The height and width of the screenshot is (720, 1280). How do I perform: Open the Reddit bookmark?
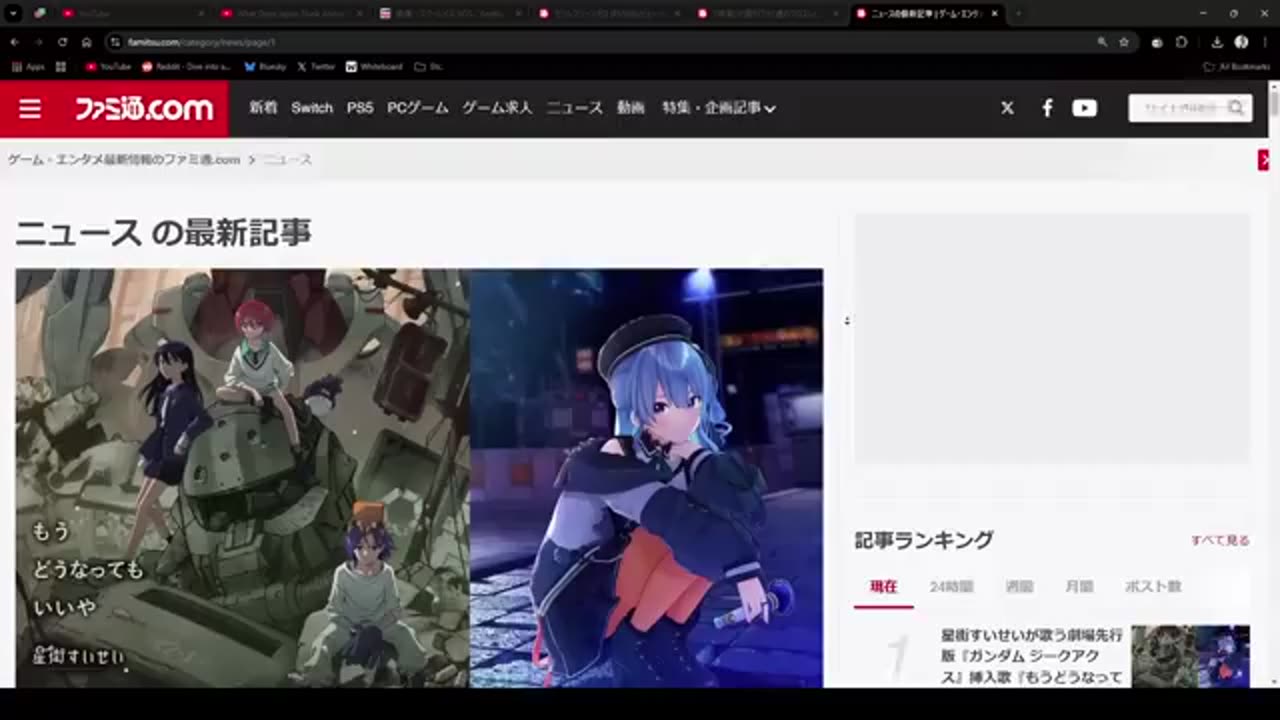click(187, 67)
